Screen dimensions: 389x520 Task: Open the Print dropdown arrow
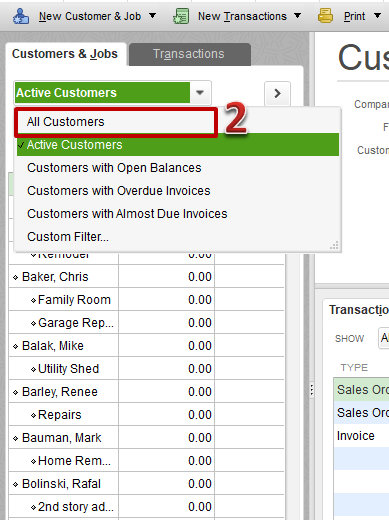tap(377, 16)
